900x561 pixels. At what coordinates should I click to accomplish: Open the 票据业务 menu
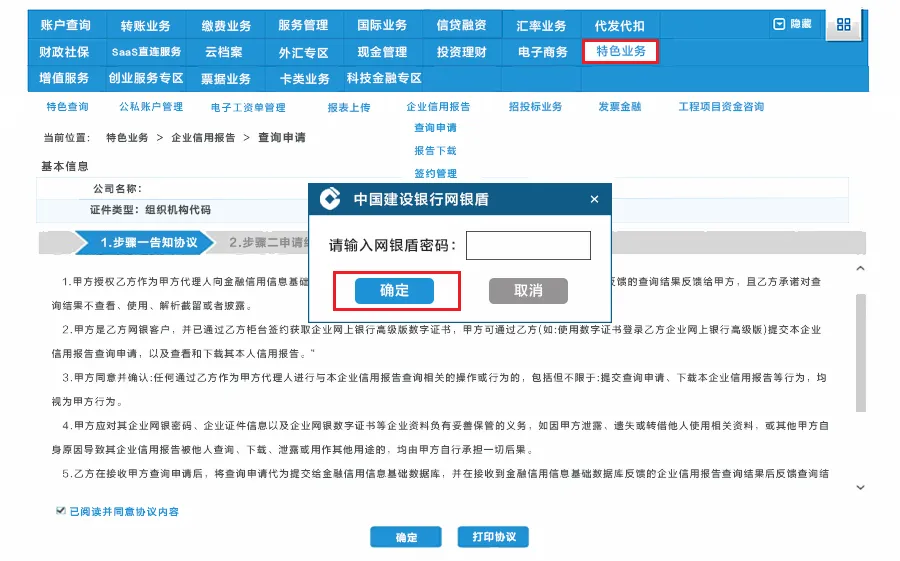tap(226, 79)
